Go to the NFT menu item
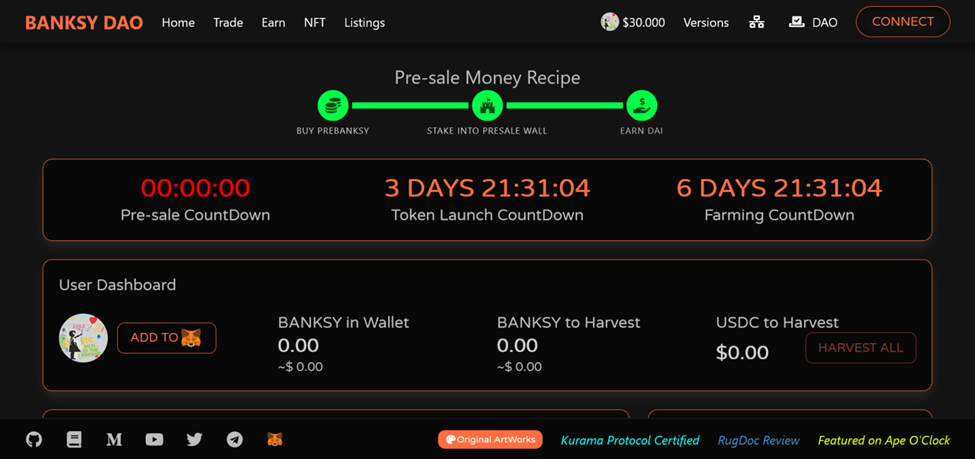 [315, 22]
